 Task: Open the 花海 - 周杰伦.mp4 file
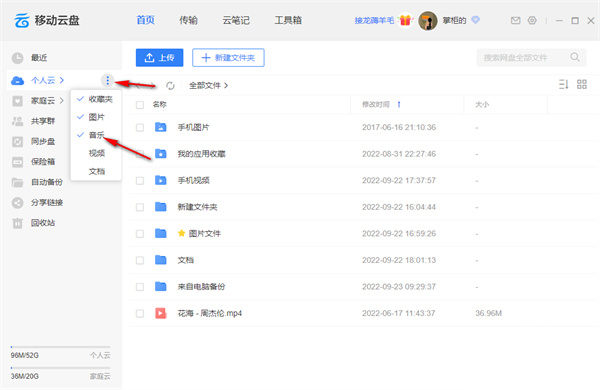(364, 313)
